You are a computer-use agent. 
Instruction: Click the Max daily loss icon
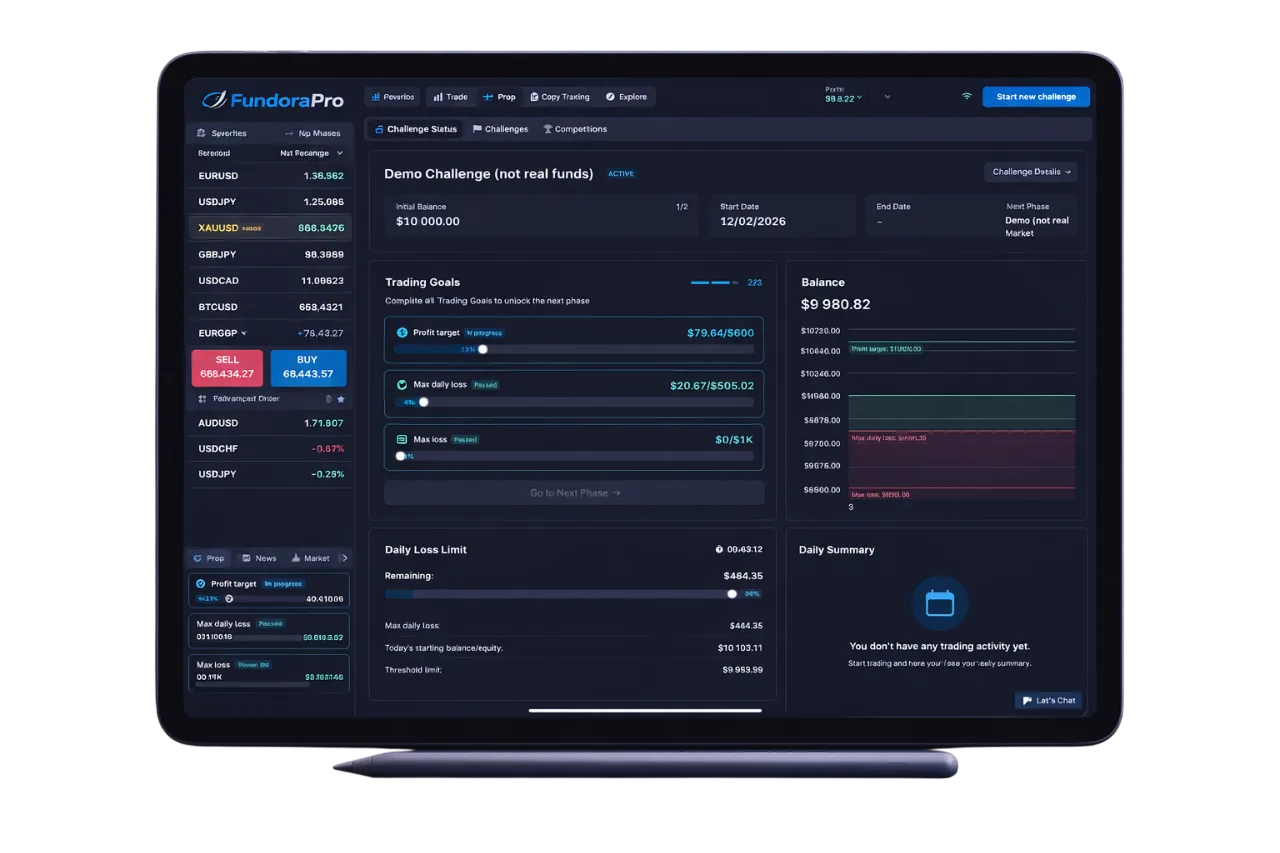point(402,384)
